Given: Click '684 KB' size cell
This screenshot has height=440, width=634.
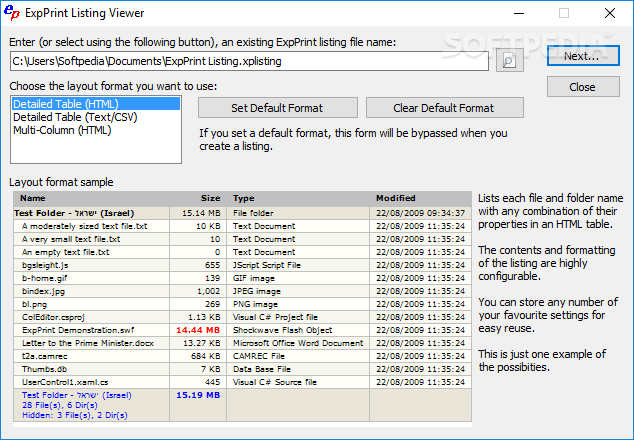Looking at the screenshot, I should (205, 356).
